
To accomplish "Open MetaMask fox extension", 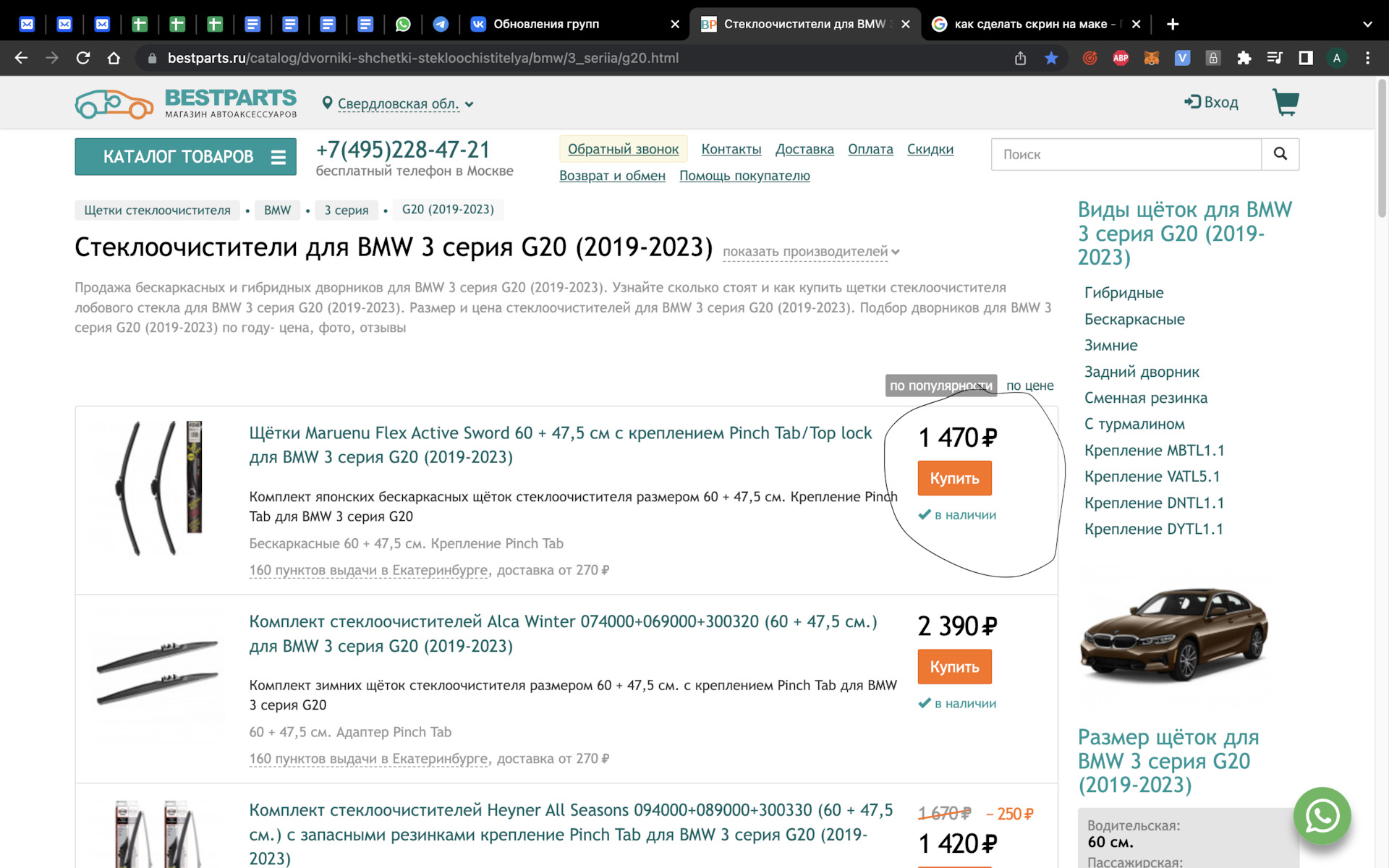I will [x=1151, y=58].
